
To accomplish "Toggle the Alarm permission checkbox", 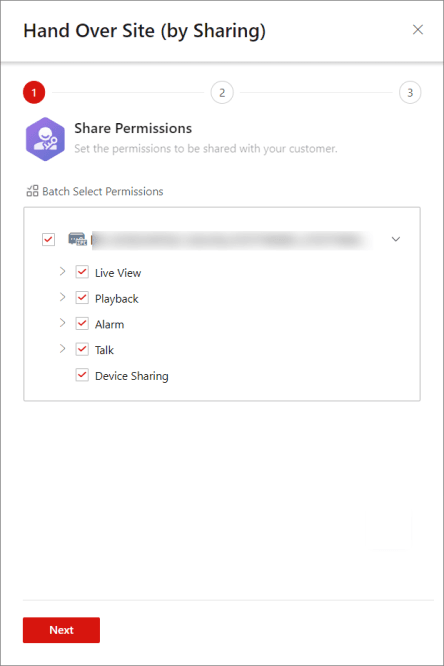I will 82,324.
